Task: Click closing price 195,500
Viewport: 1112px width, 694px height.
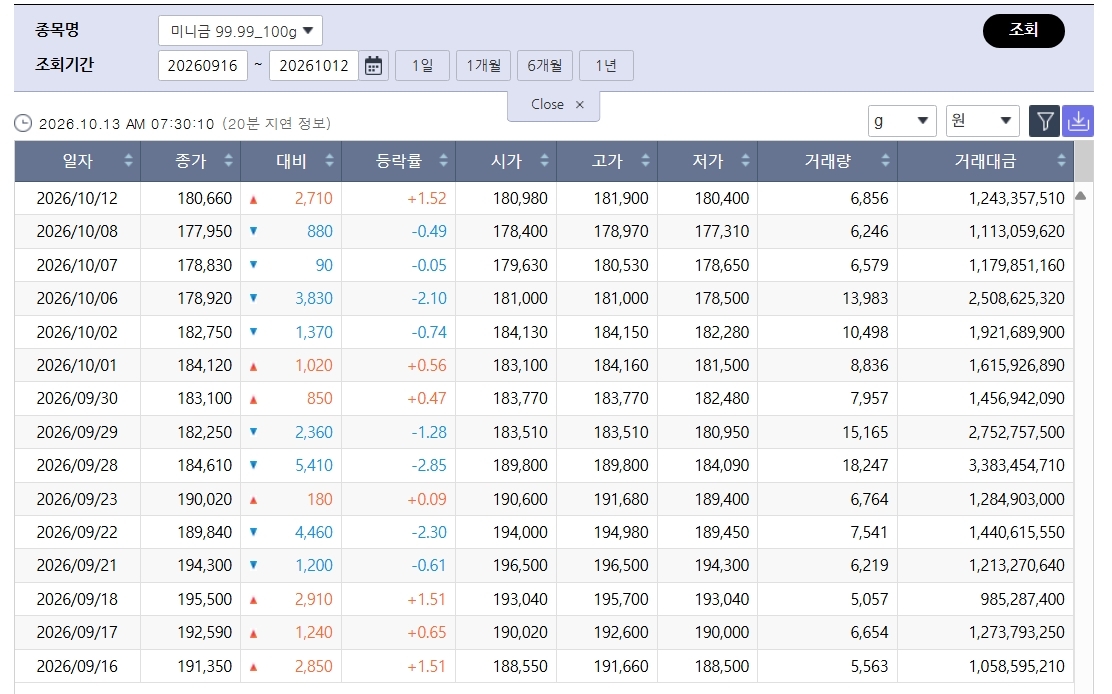Action: coord(205,600)
